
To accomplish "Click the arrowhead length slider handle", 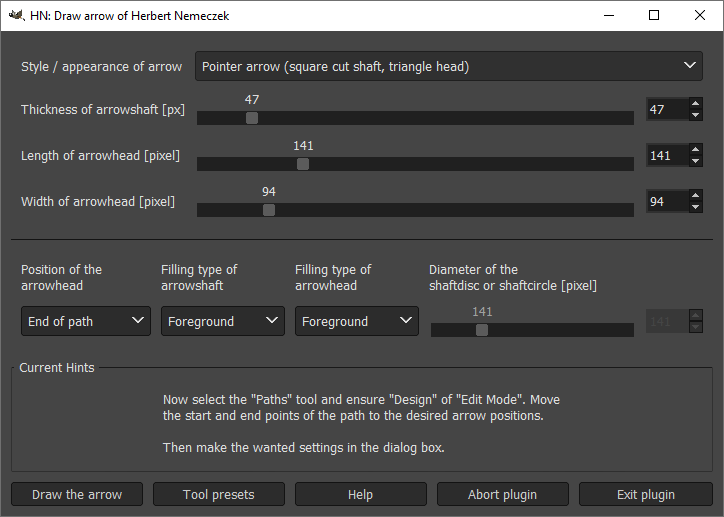I will tap(303, 164).
